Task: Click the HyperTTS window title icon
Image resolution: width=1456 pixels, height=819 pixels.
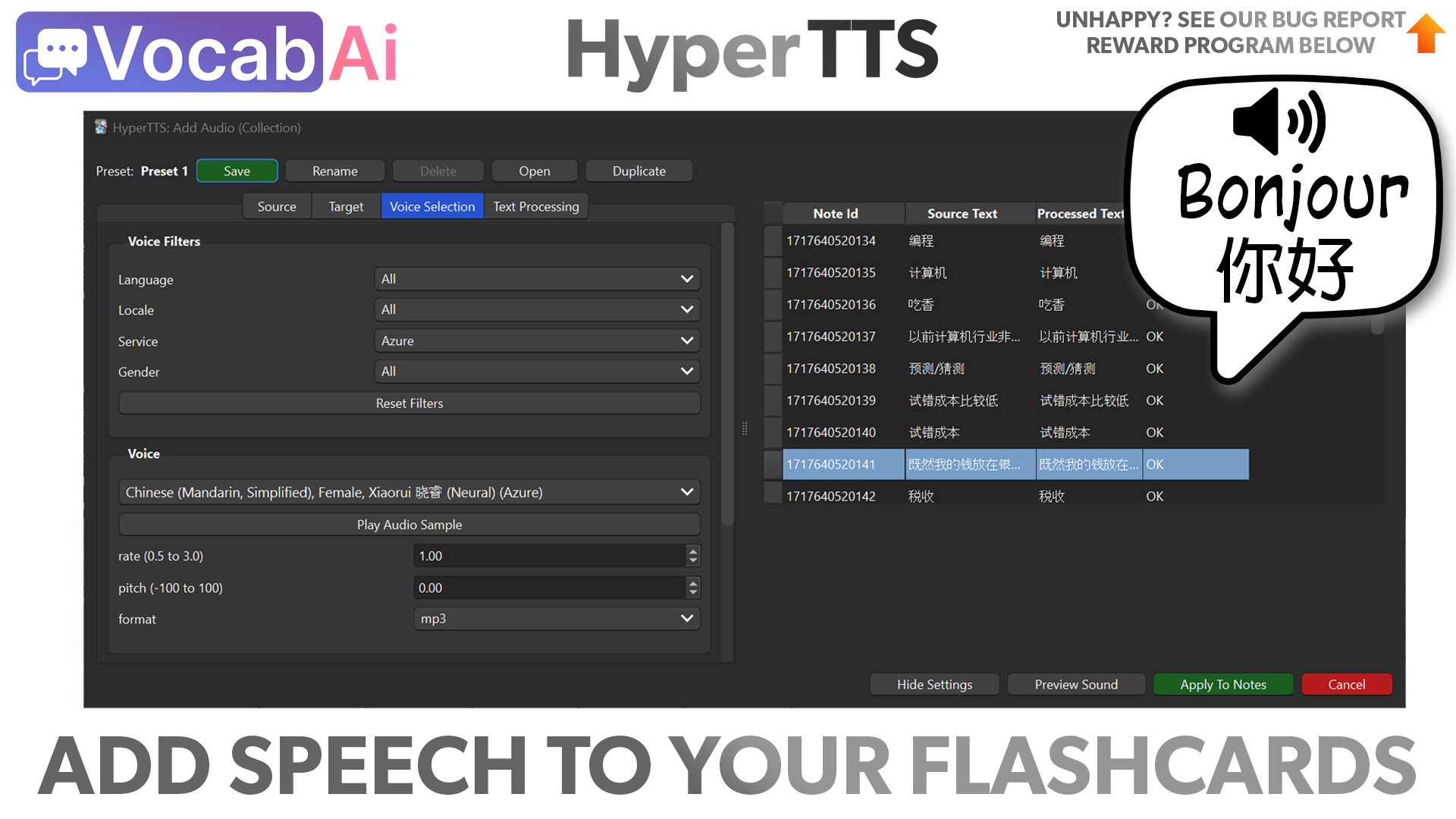Action: (x=101, y=127)
